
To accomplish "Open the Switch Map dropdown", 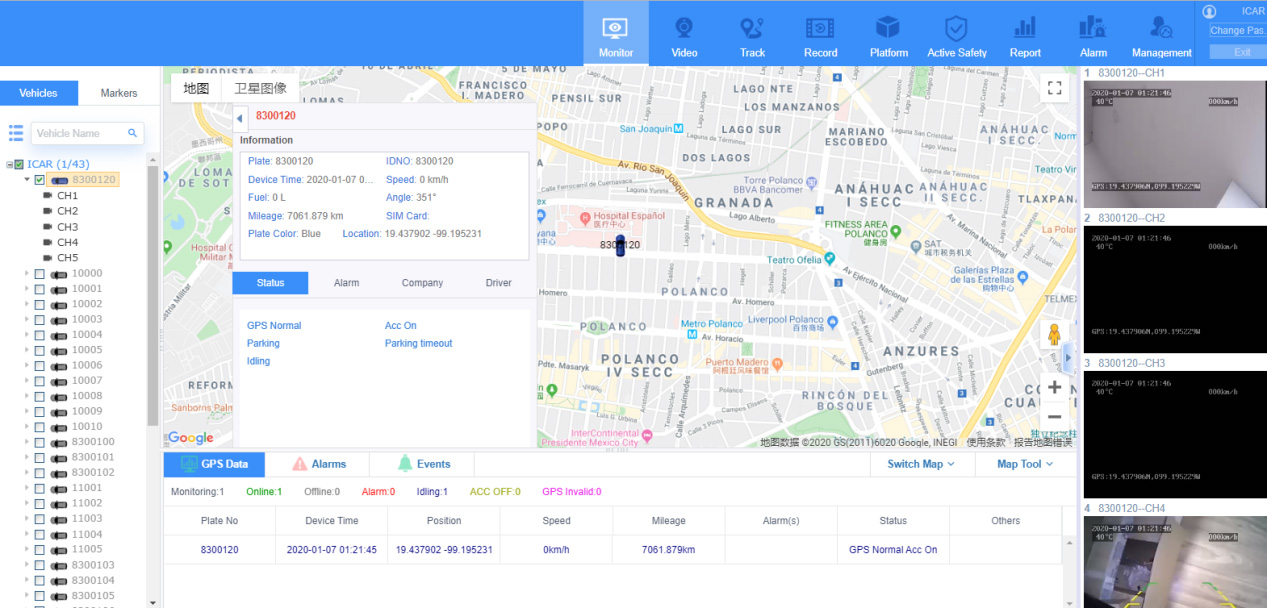I will (x=921, y=464).
